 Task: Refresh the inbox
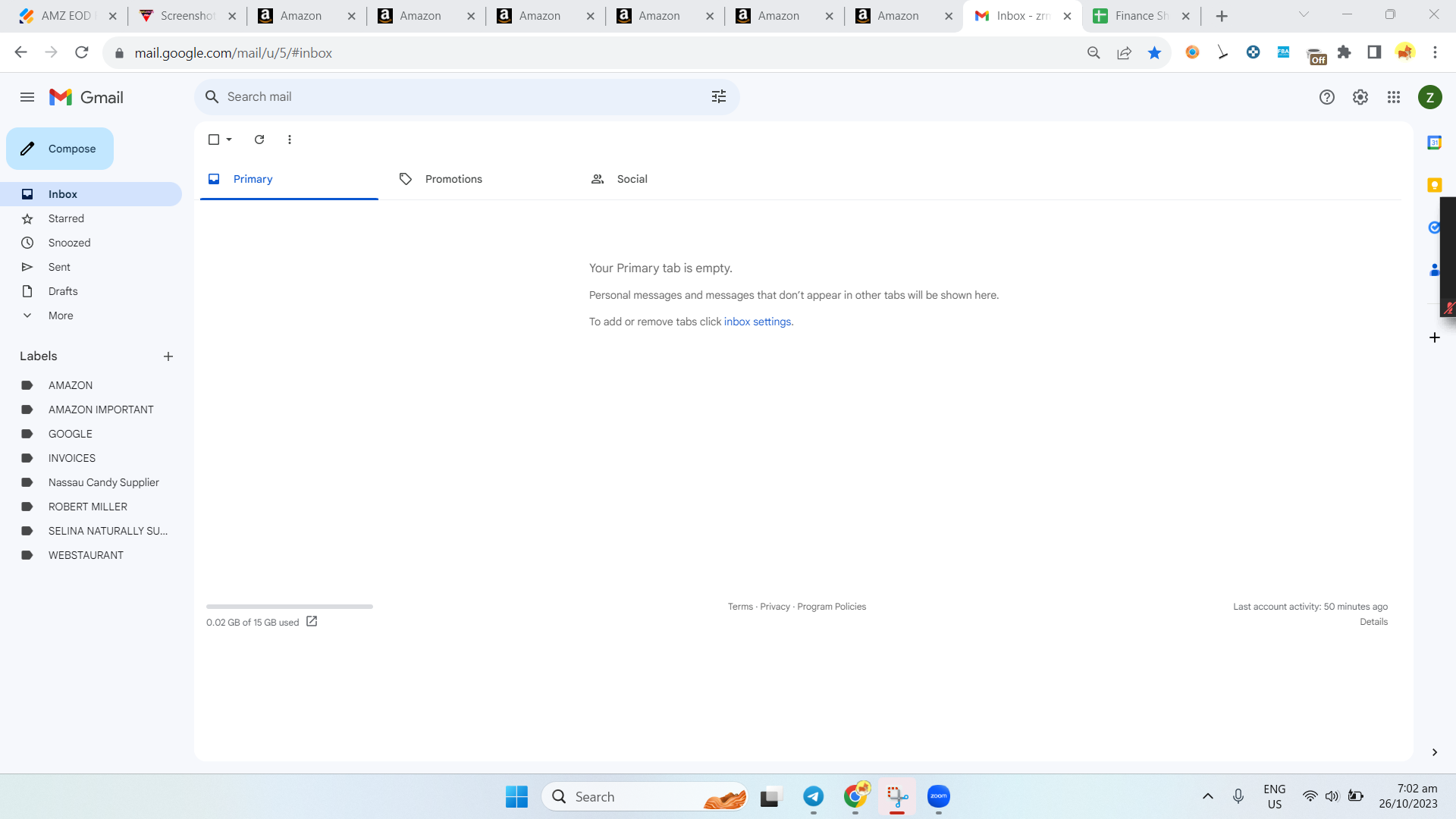click(x=259, y=140)
